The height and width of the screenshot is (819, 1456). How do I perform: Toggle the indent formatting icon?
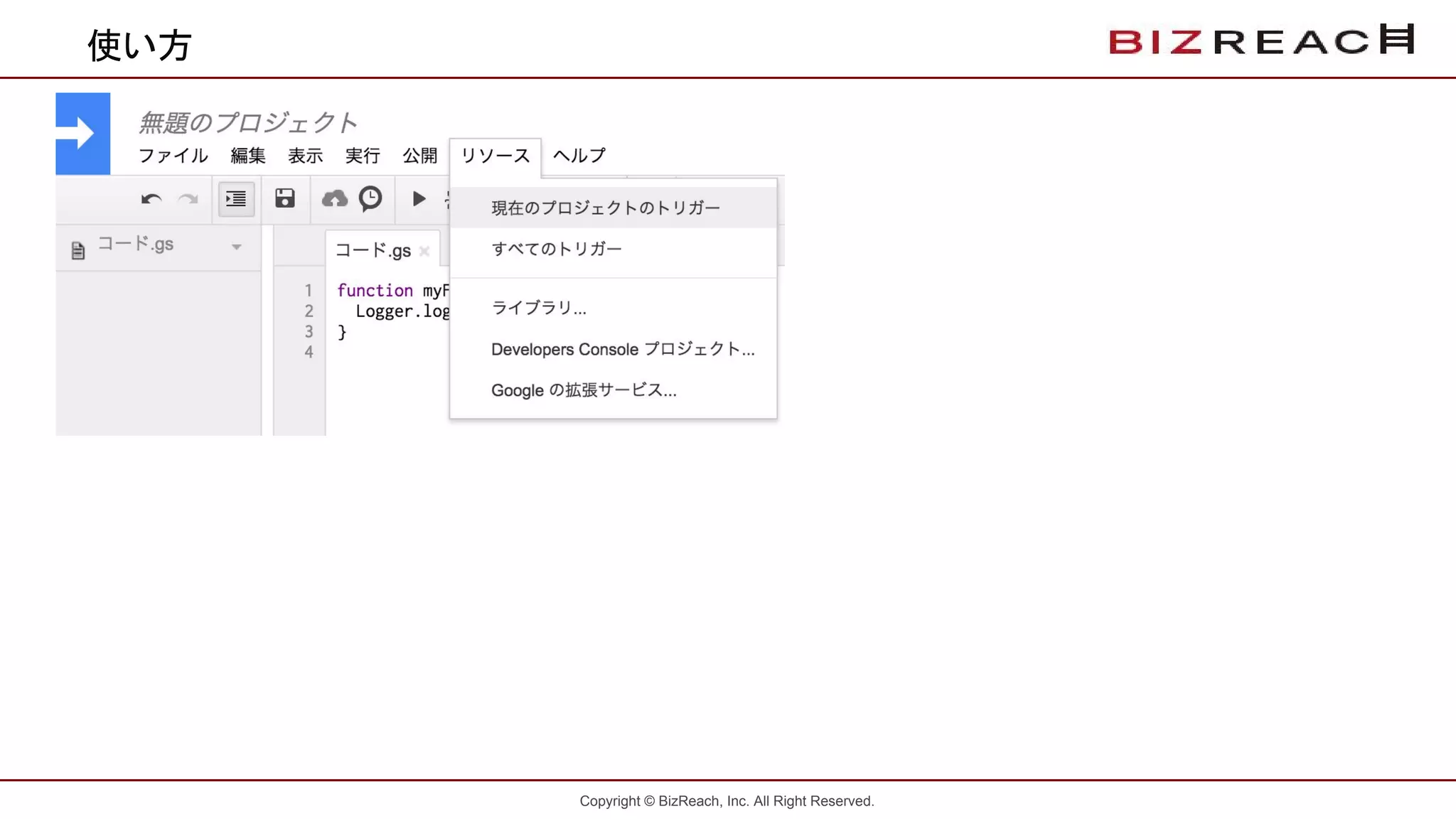236,199
